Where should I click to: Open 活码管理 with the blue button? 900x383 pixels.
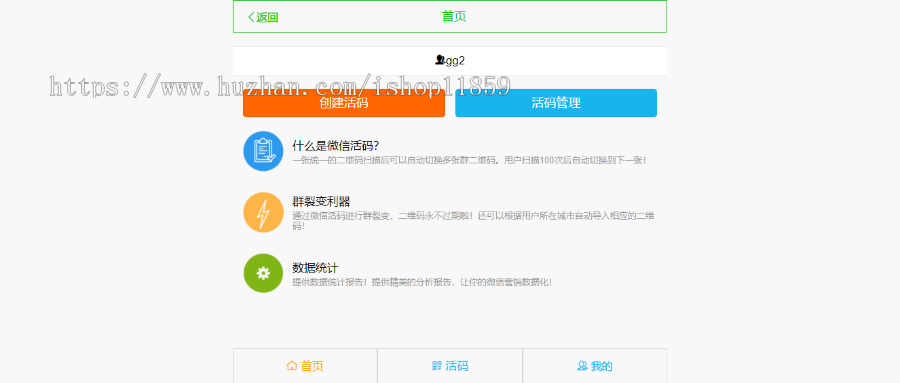pyautogui.click(x=556, y=103)
